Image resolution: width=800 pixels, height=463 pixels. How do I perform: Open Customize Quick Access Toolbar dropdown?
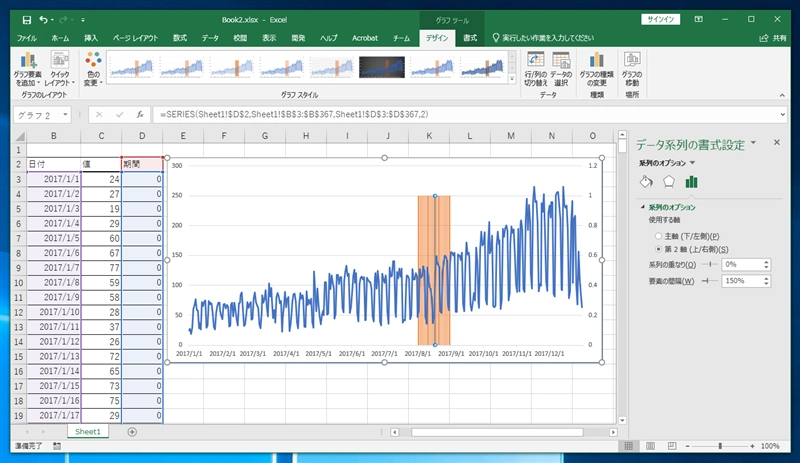point(83,20)
